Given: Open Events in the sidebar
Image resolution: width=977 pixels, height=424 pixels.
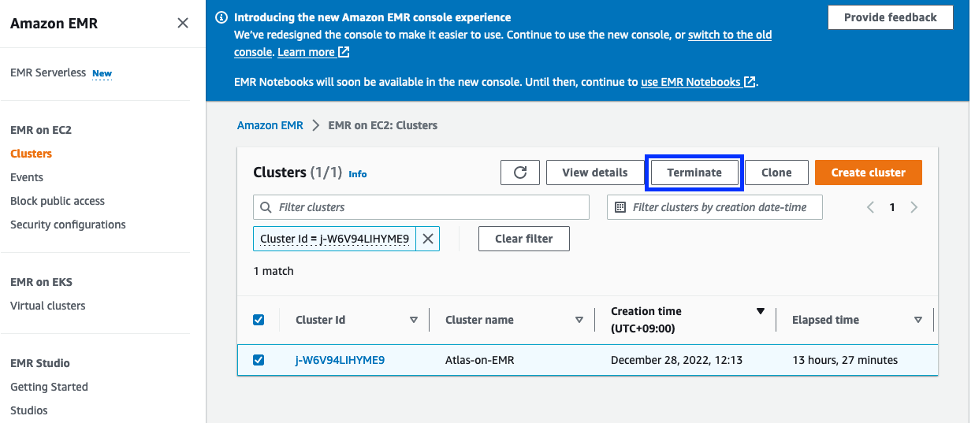Looking at the screenshot, I should pyautogui.click(x=27, y=177).
